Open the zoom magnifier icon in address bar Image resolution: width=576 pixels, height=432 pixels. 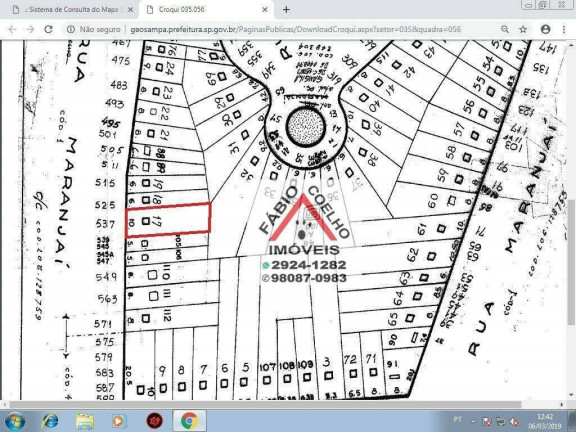coord(505,29)
